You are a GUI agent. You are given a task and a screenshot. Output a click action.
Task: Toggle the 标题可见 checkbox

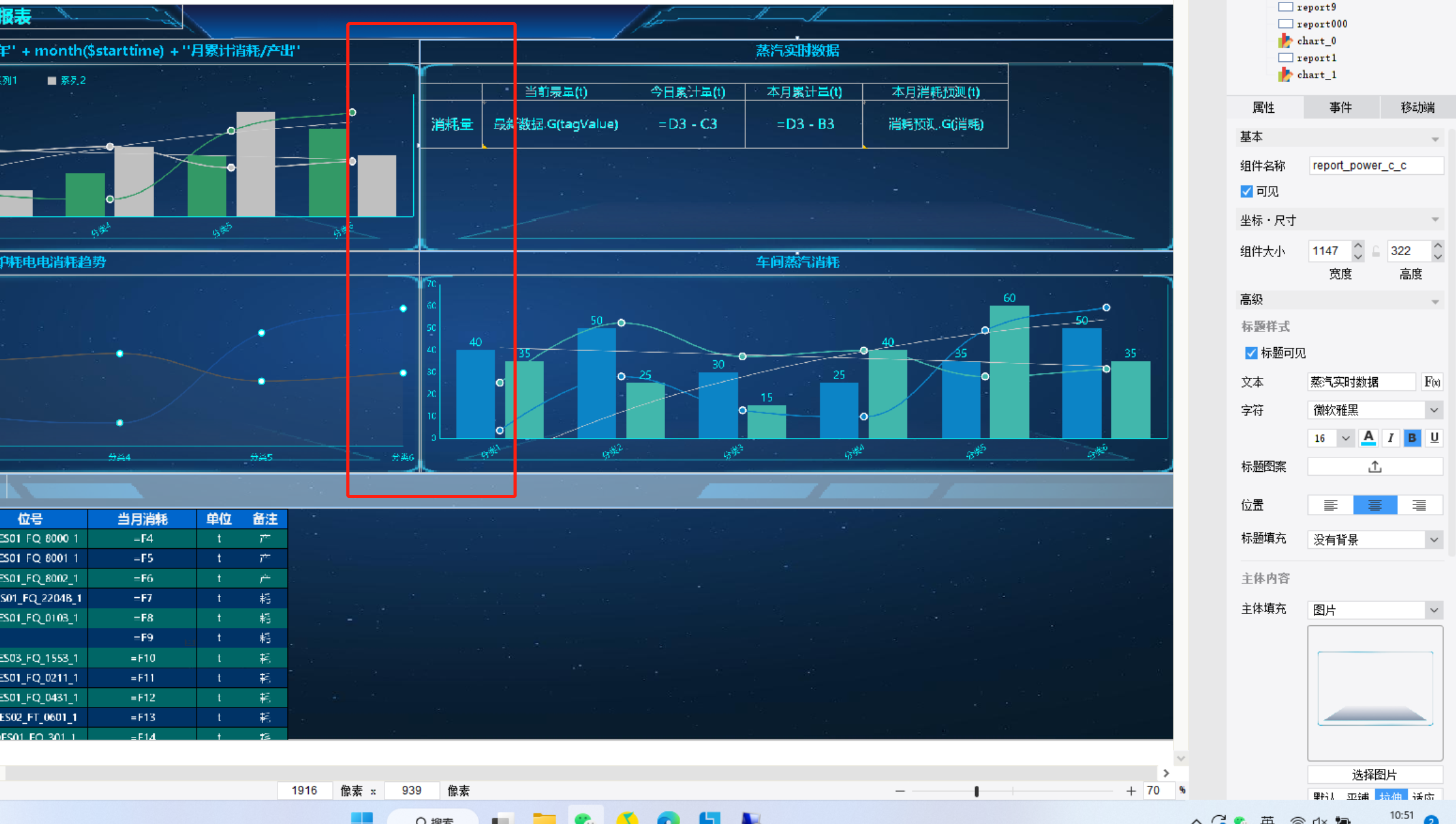point(1251,353)
